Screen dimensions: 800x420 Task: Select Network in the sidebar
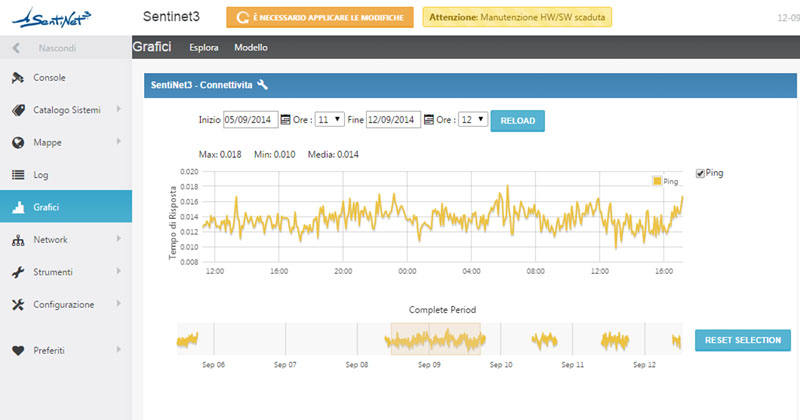[x=66, y=240]
